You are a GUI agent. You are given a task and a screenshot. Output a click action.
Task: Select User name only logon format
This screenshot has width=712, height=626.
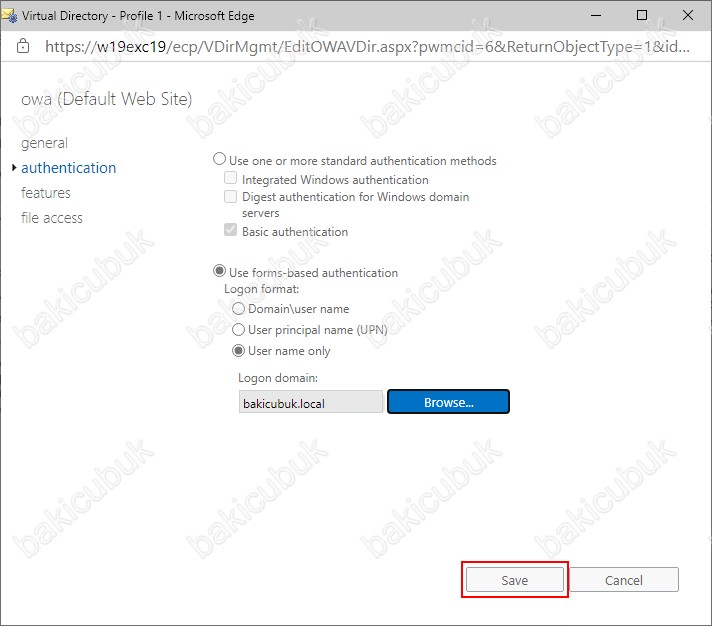tap(238, 350)
